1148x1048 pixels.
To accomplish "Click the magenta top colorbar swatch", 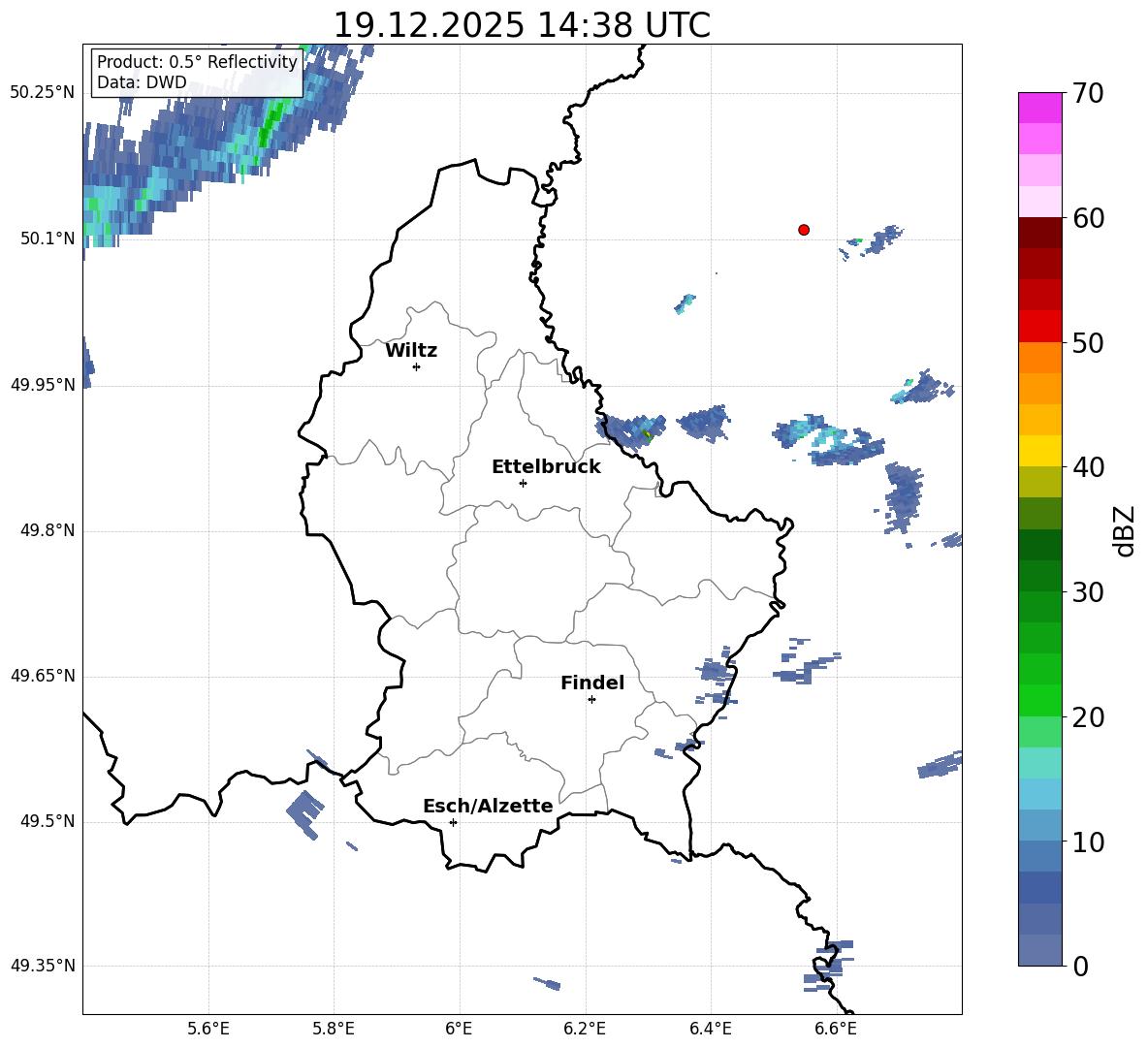I will pos(1039,108).
